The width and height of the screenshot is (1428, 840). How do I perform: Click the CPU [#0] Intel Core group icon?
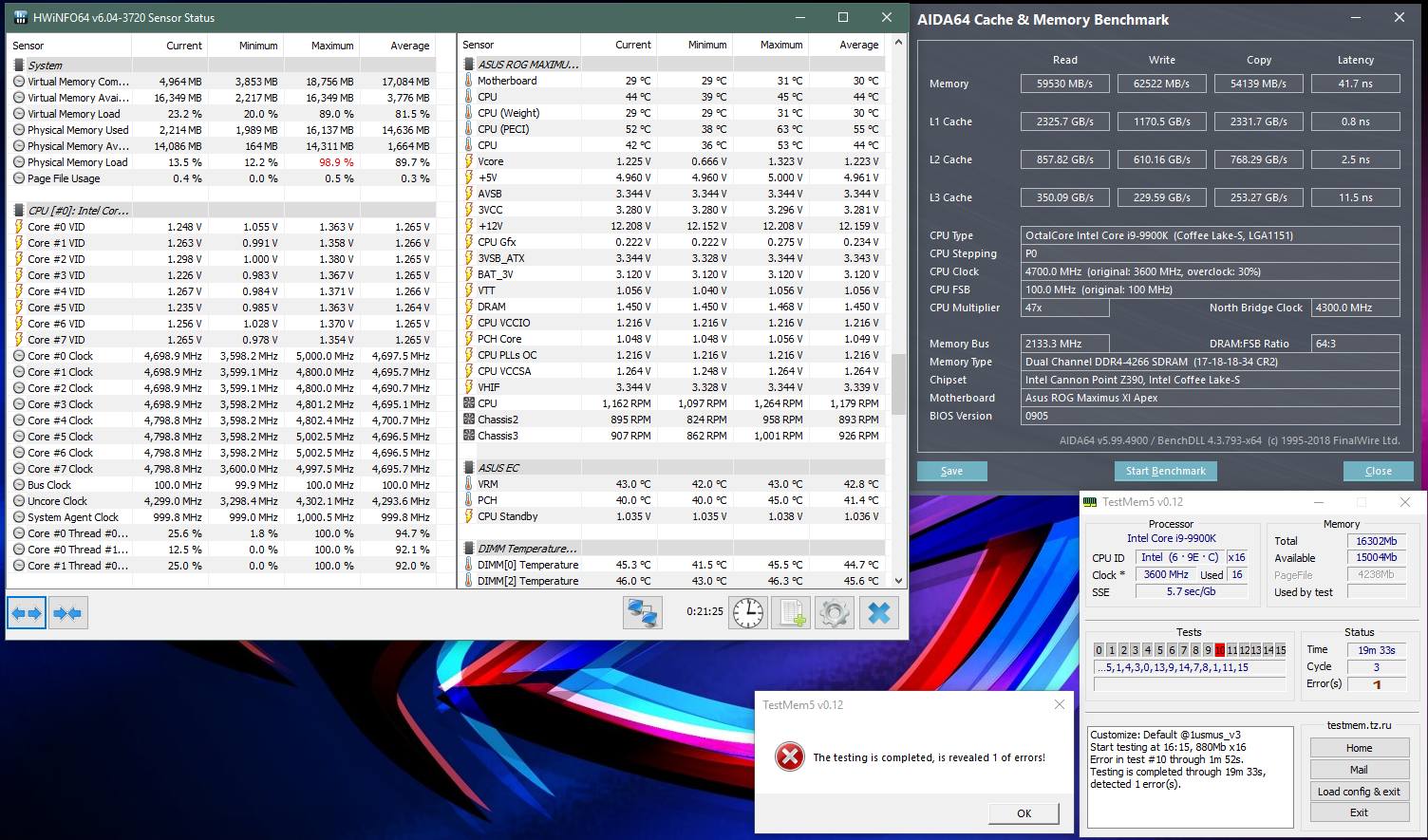tap(19, 211)
